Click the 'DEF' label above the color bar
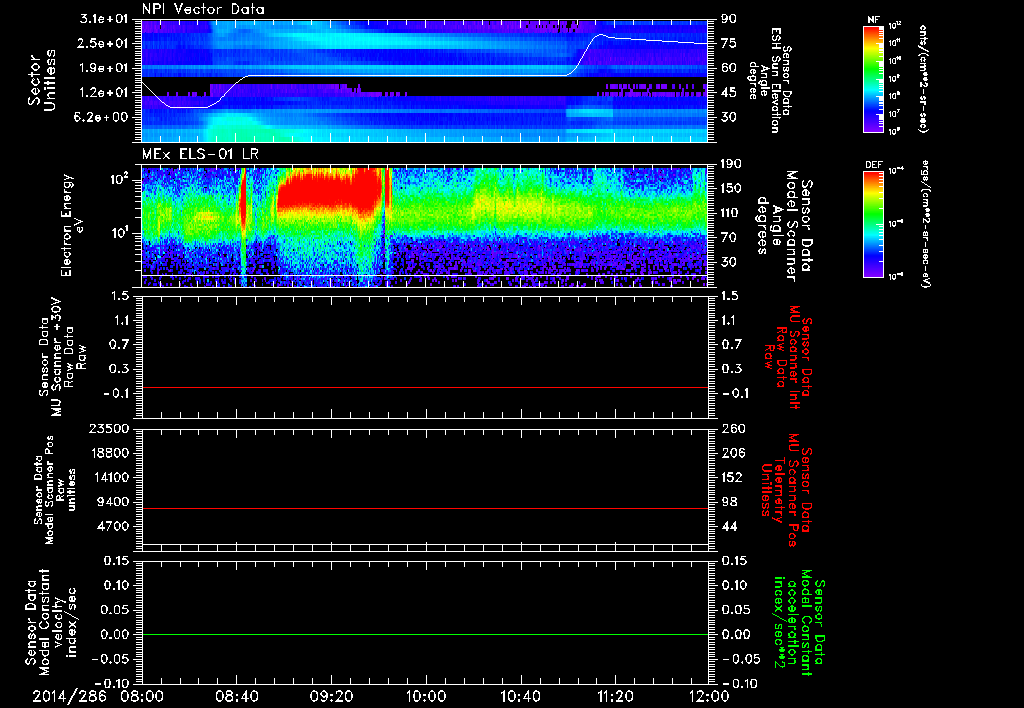The width and height of the screenshot is (1024, 708). pyautogui.click(x=873, y=165)
